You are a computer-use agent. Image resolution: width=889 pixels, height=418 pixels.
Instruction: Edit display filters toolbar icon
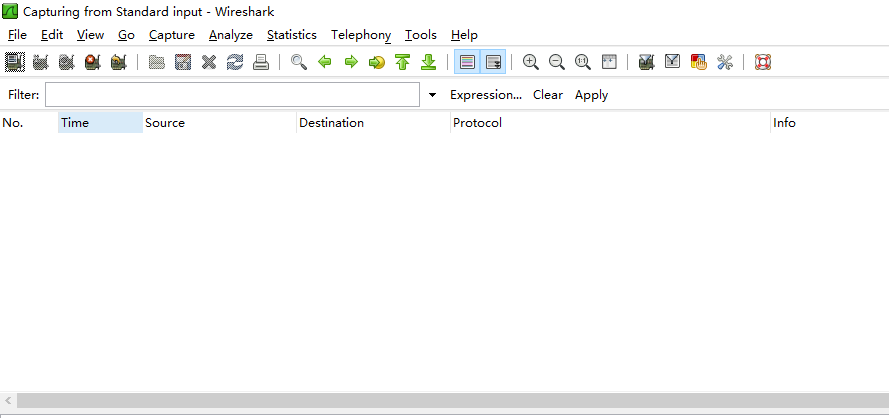pyautogui.click(x=672, y=62)
